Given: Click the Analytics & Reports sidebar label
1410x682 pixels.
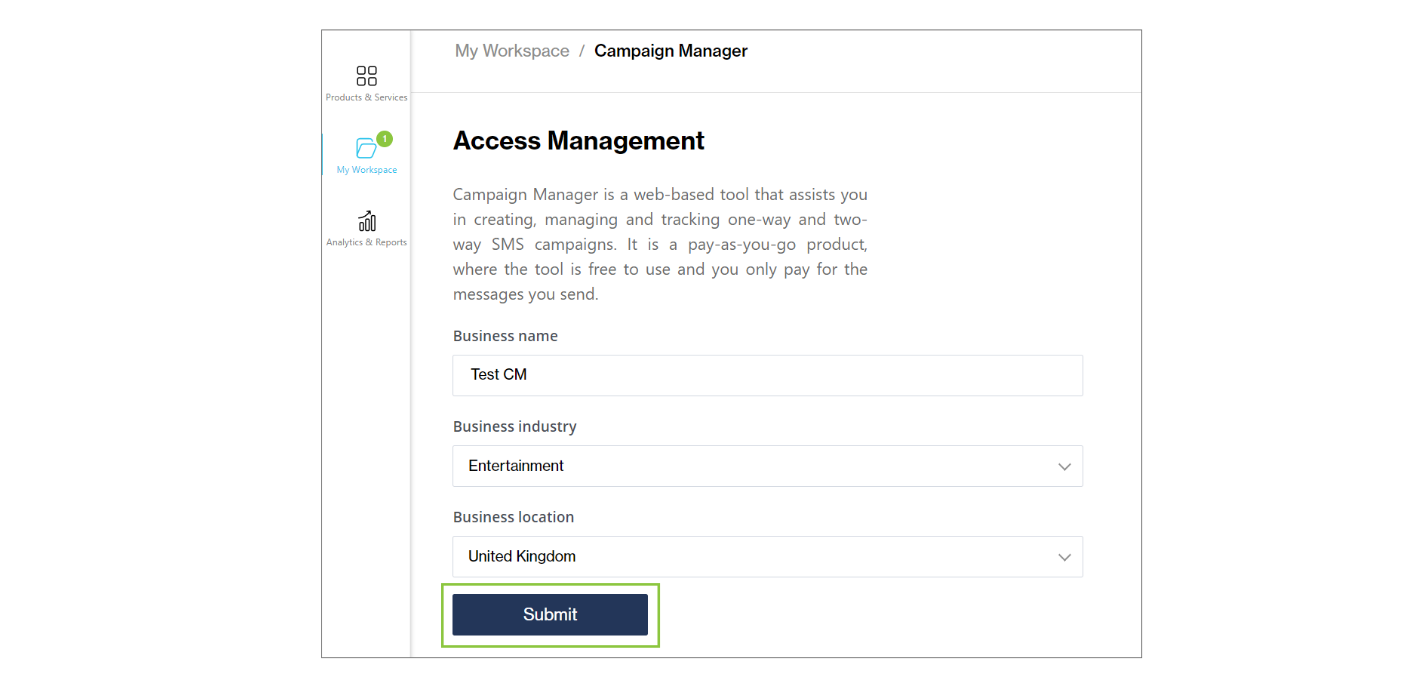Looking at the screenshot, I should pos(366,242).
